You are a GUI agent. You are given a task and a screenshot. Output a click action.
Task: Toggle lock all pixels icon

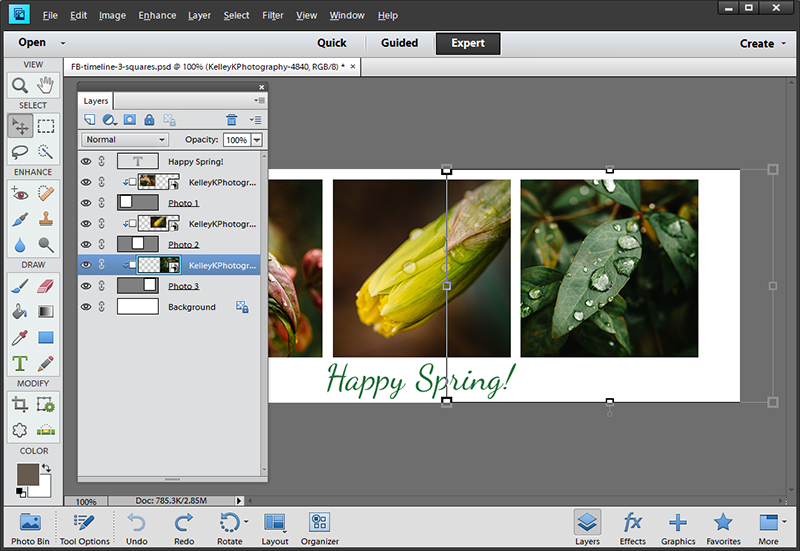coord(149,120)
